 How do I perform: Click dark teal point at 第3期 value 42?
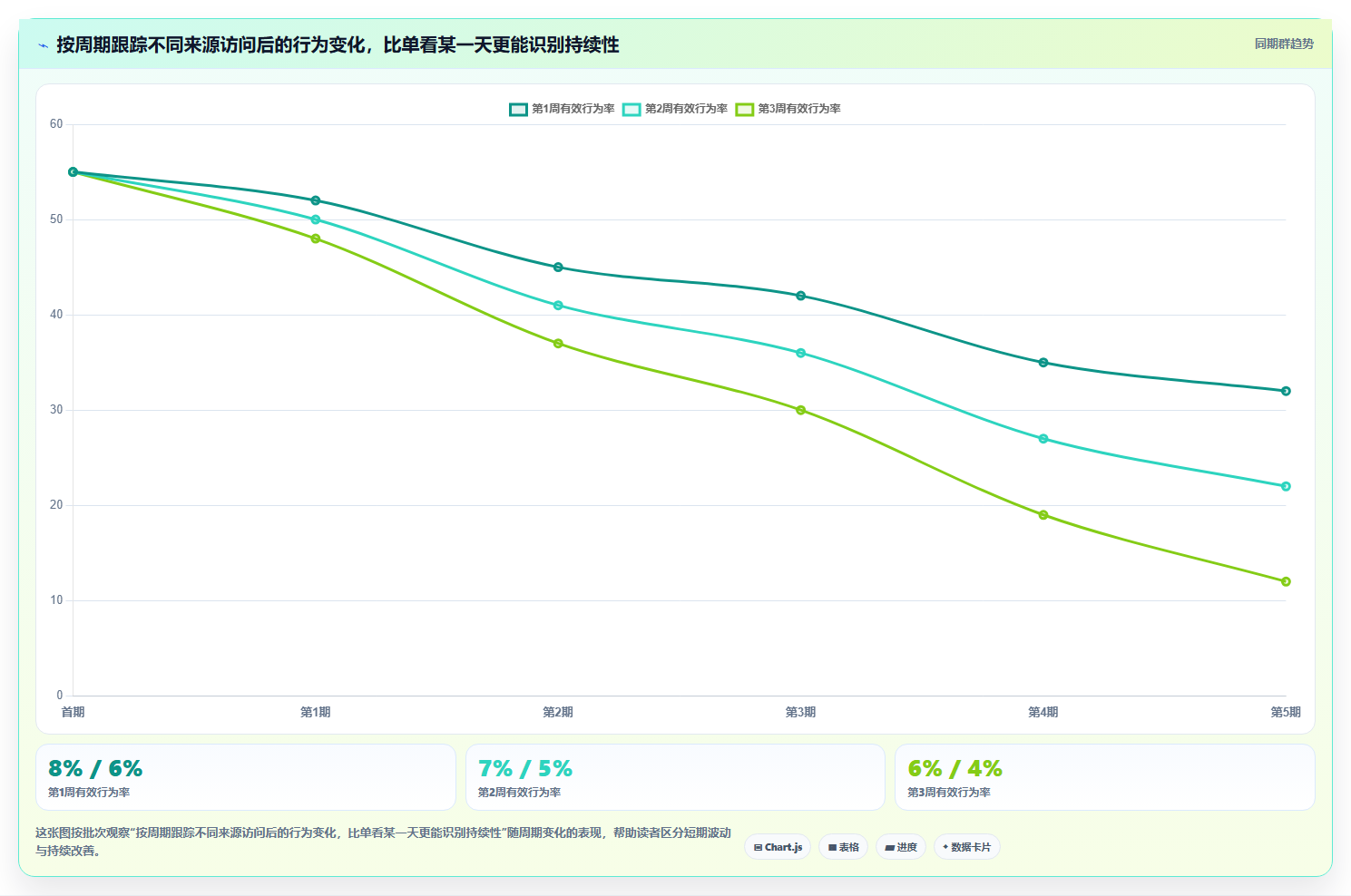click(800, 296)
